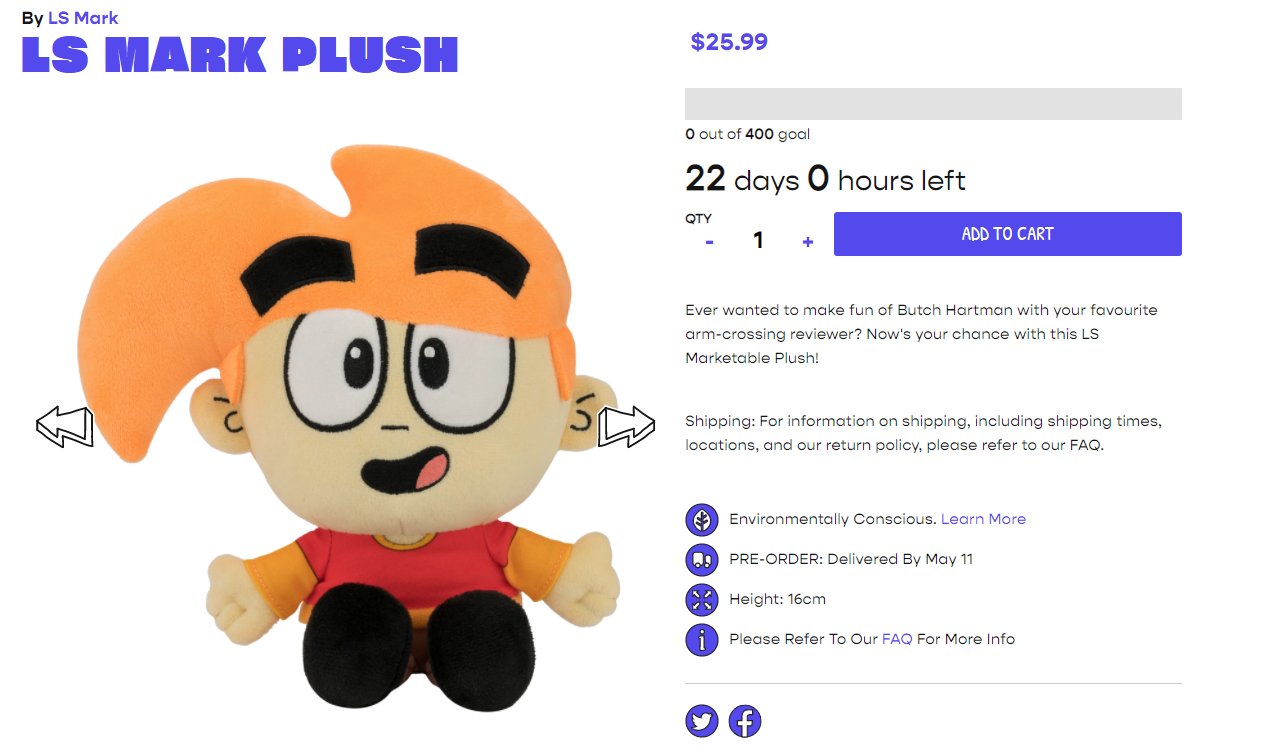Click the info icon beside FAQ

pos(702,640)
